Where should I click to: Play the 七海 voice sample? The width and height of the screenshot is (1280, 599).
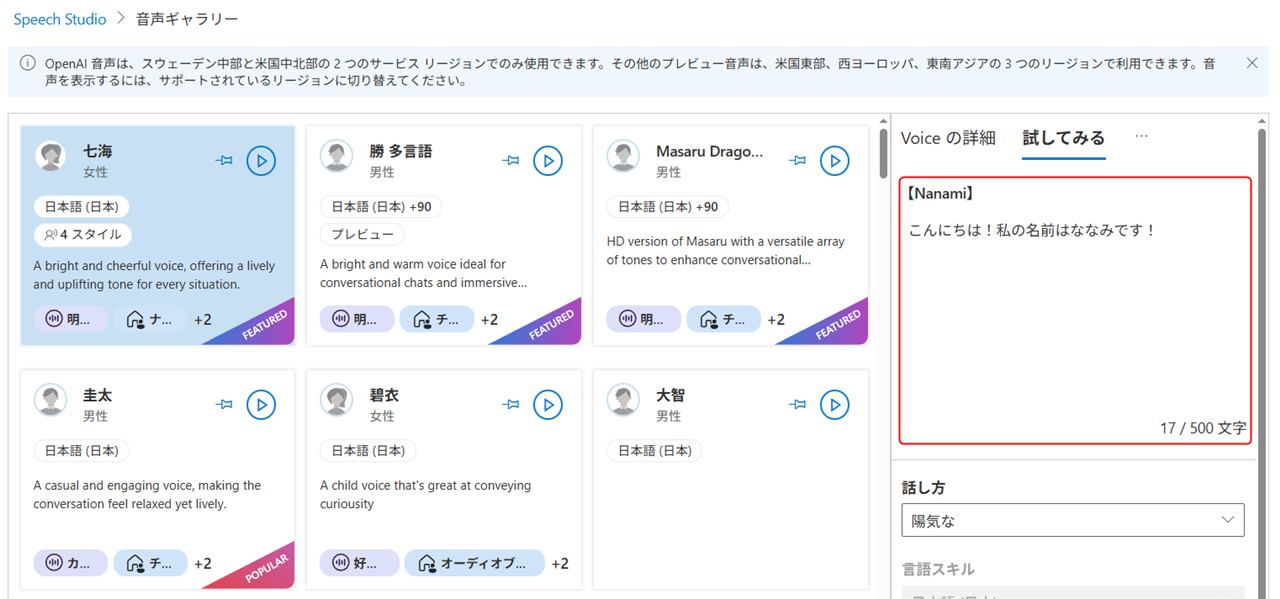261,160
